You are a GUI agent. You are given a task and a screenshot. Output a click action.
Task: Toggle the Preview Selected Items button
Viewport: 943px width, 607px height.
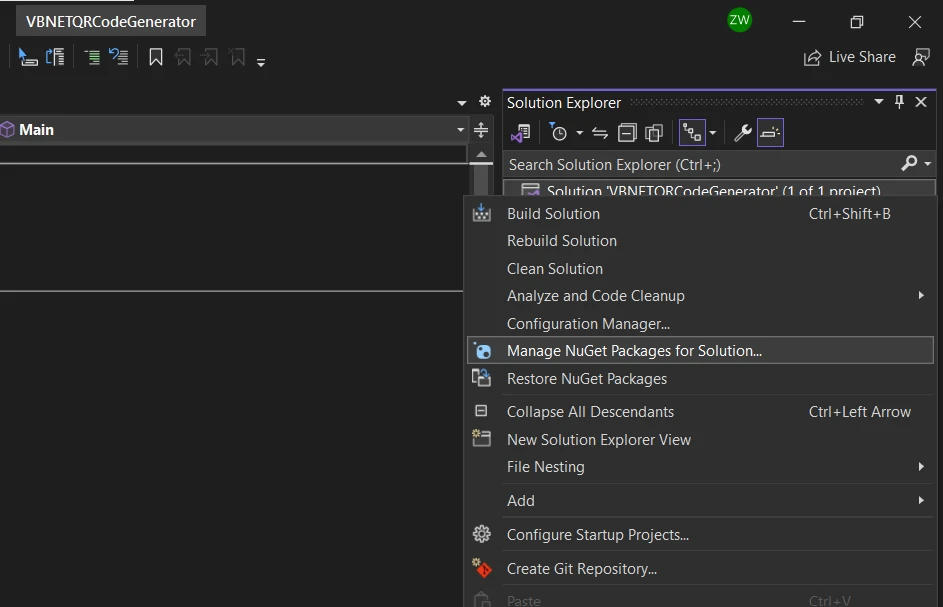pos(770,133)
